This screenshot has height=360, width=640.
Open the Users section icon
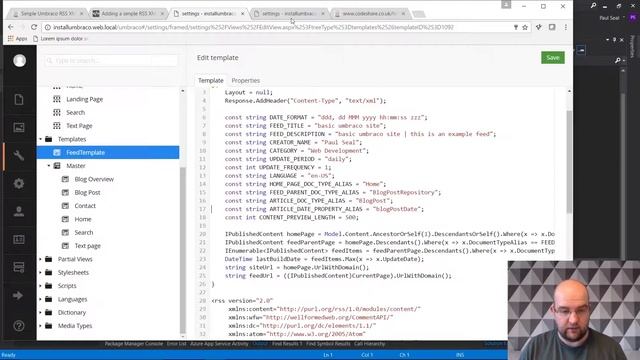tap(19, 211)
